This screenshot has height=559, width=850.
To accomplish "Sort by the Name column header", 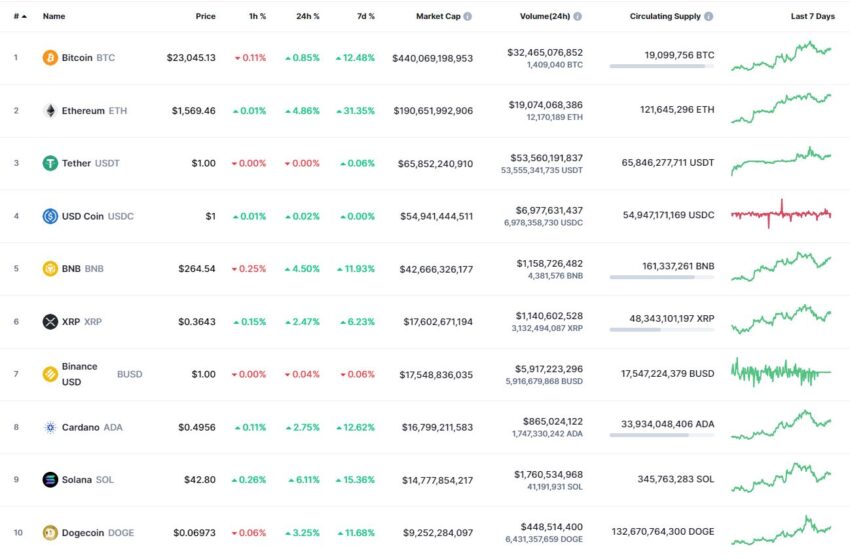I will click(54, 16).
